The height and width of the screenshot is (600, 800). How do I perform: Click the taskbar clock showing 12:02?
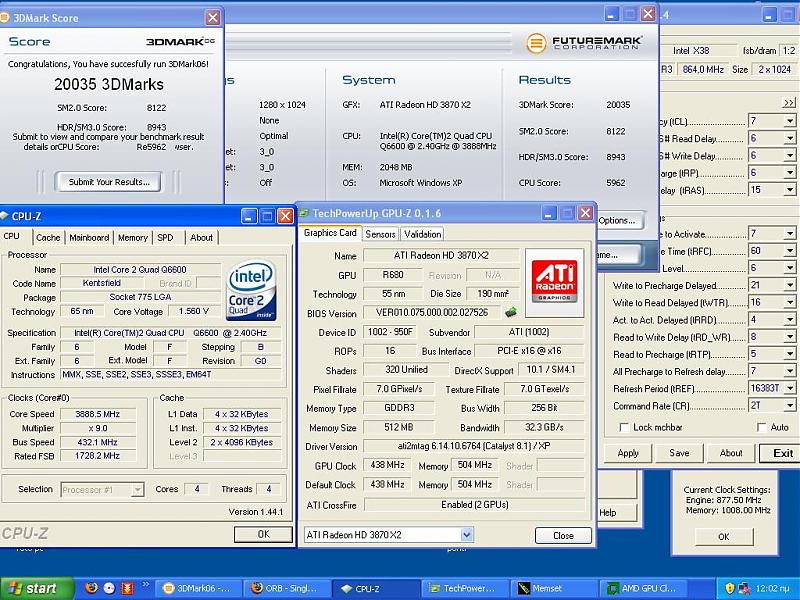pos(771,588)
